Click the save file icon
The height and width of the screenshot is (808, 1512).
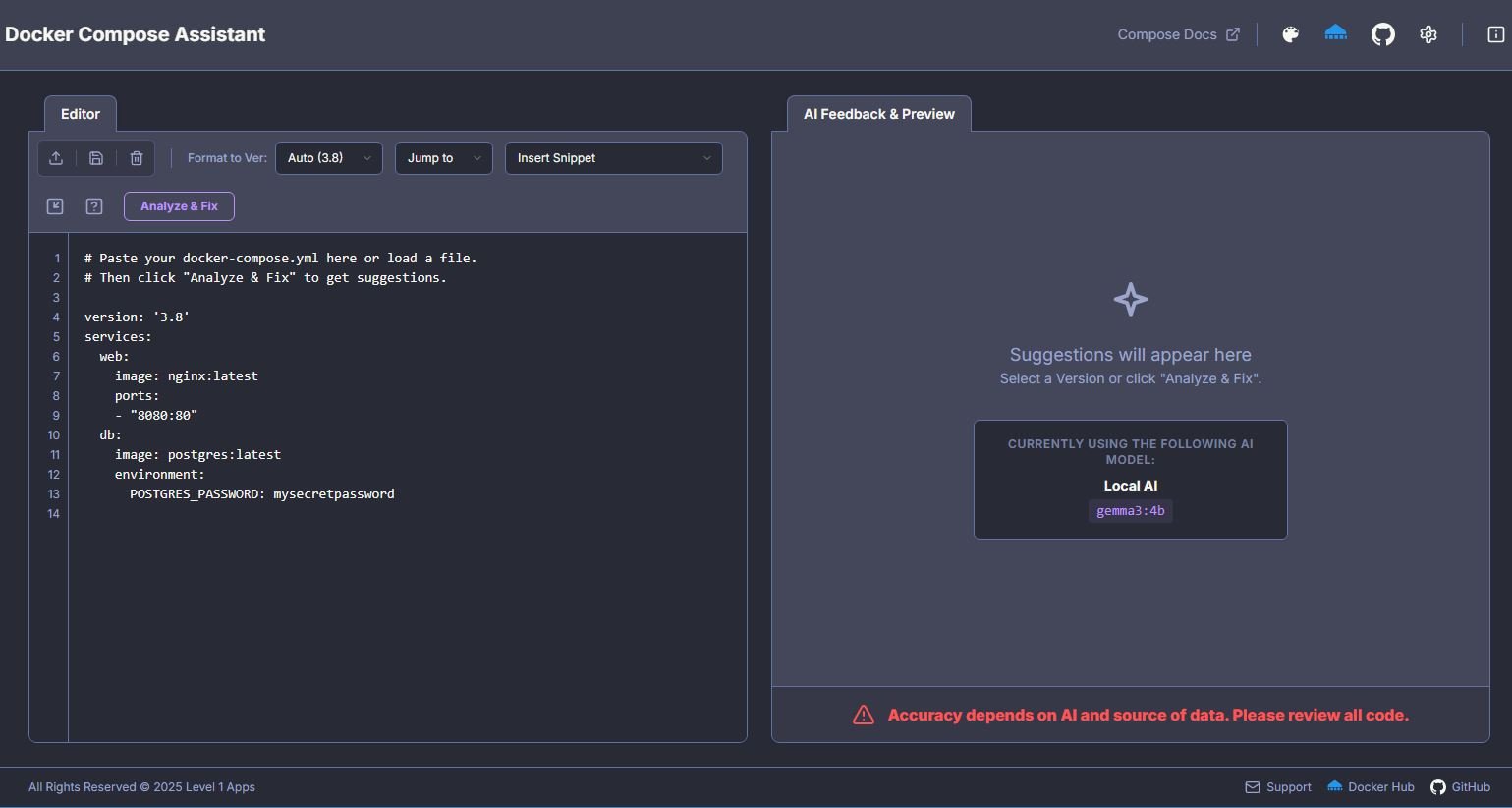coord(96,158)
